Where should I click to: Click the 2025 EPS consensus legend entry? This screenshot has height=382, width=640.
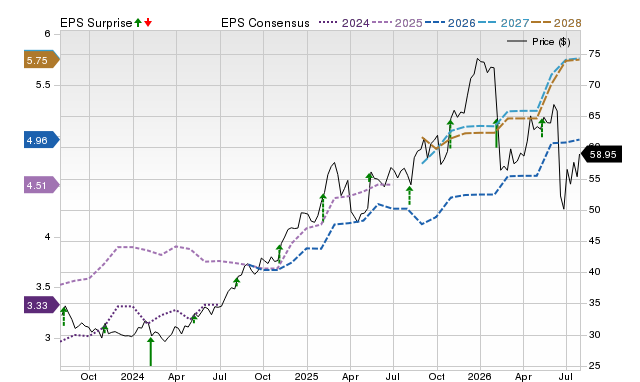[x=397, y=23]
